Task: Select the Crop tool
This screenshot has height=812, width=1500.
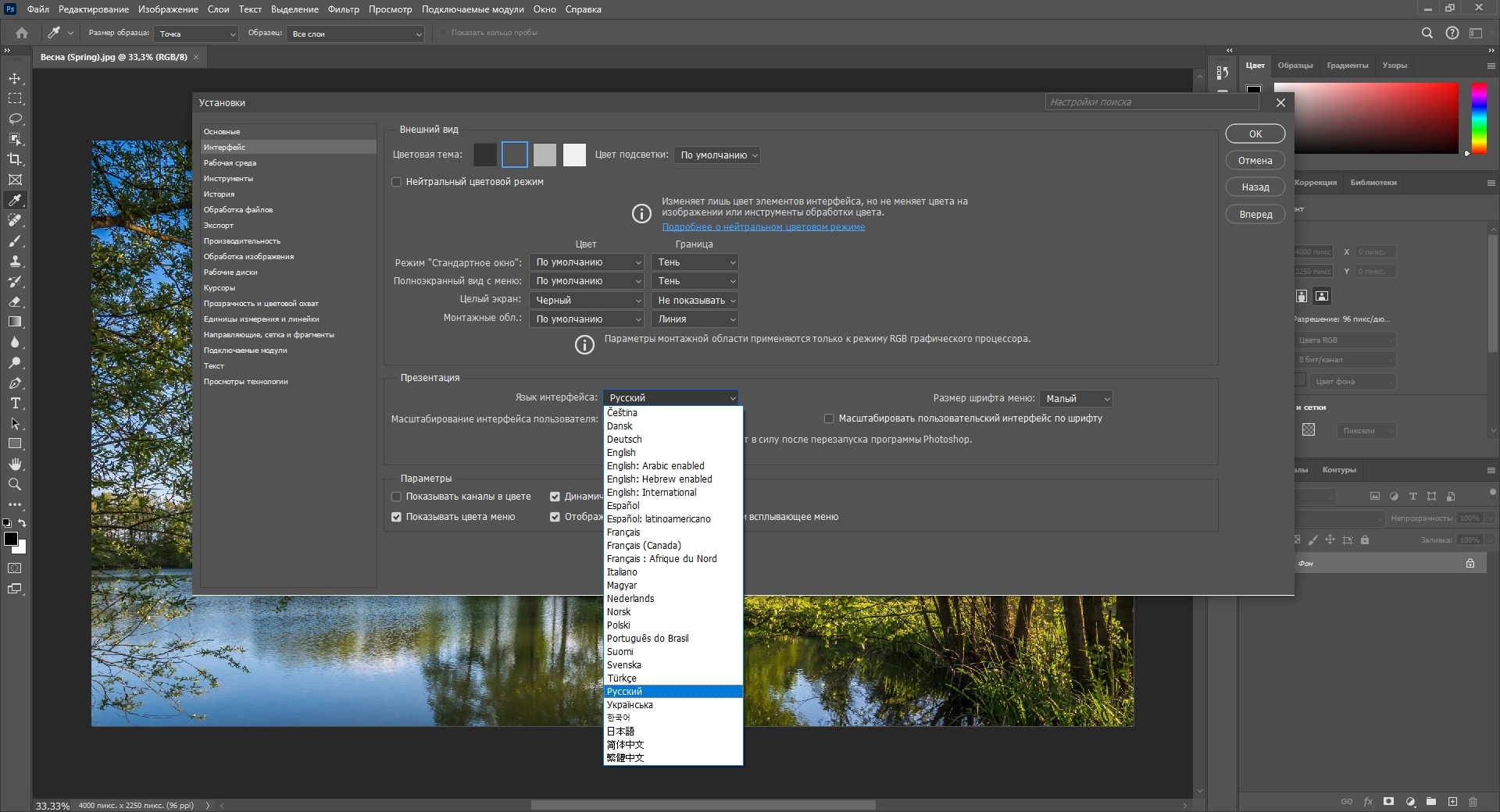Action: pyautogui.click(x=15, y=159)
